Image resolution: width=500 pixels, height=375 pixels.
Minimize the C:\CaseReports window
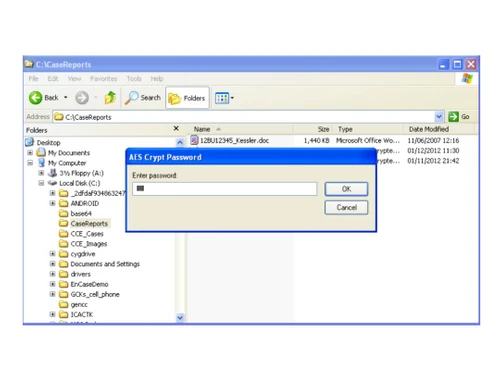coord(443,64)
